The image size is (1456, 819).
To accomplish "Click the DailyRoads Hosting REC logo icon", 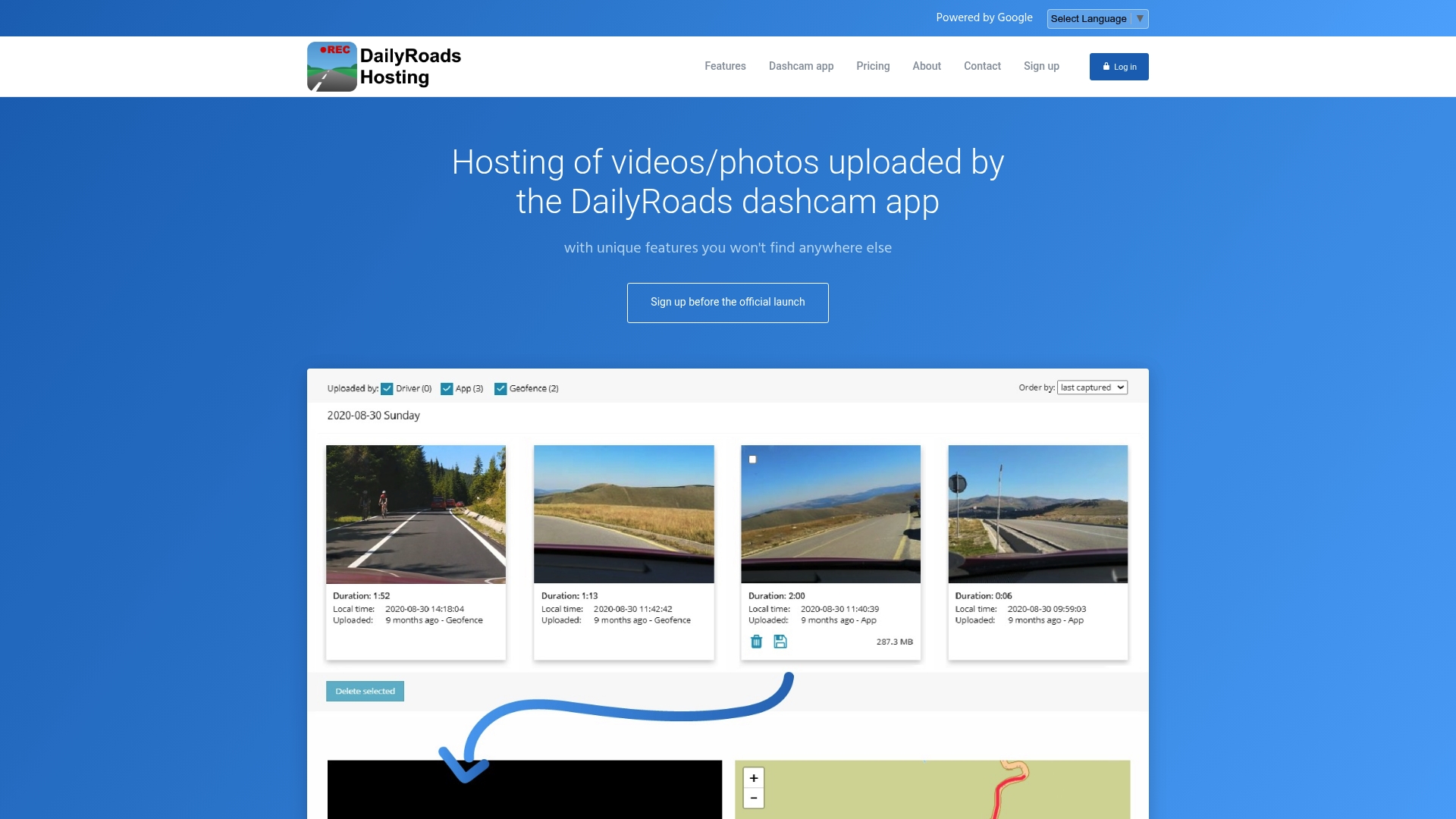I will pos(332,67).
